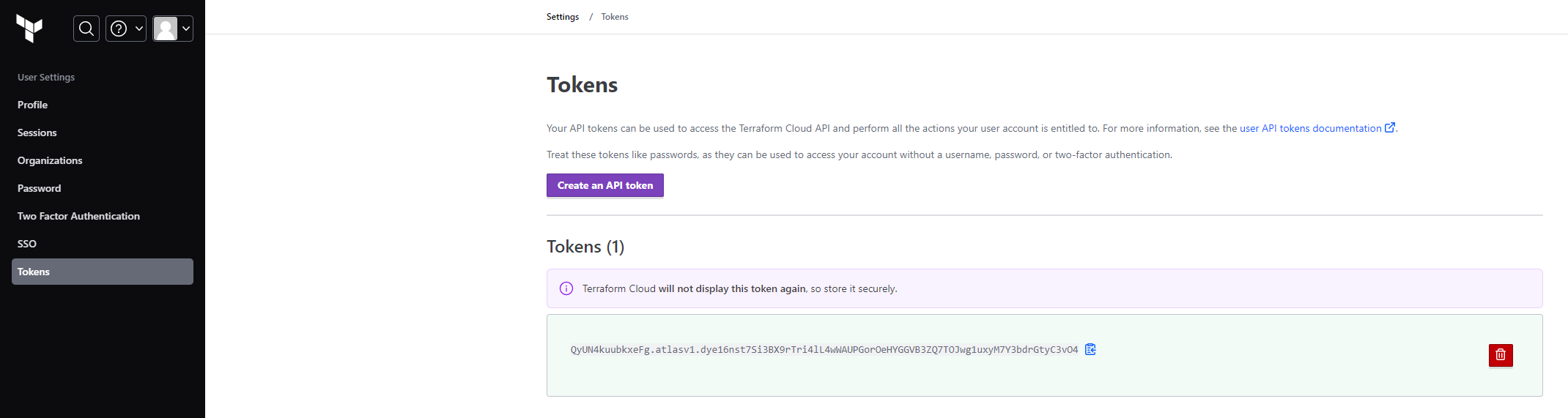Viewport: 1568px width, 418px height.
Task: Click the Terraform logo icon
Action: point(29,29)
